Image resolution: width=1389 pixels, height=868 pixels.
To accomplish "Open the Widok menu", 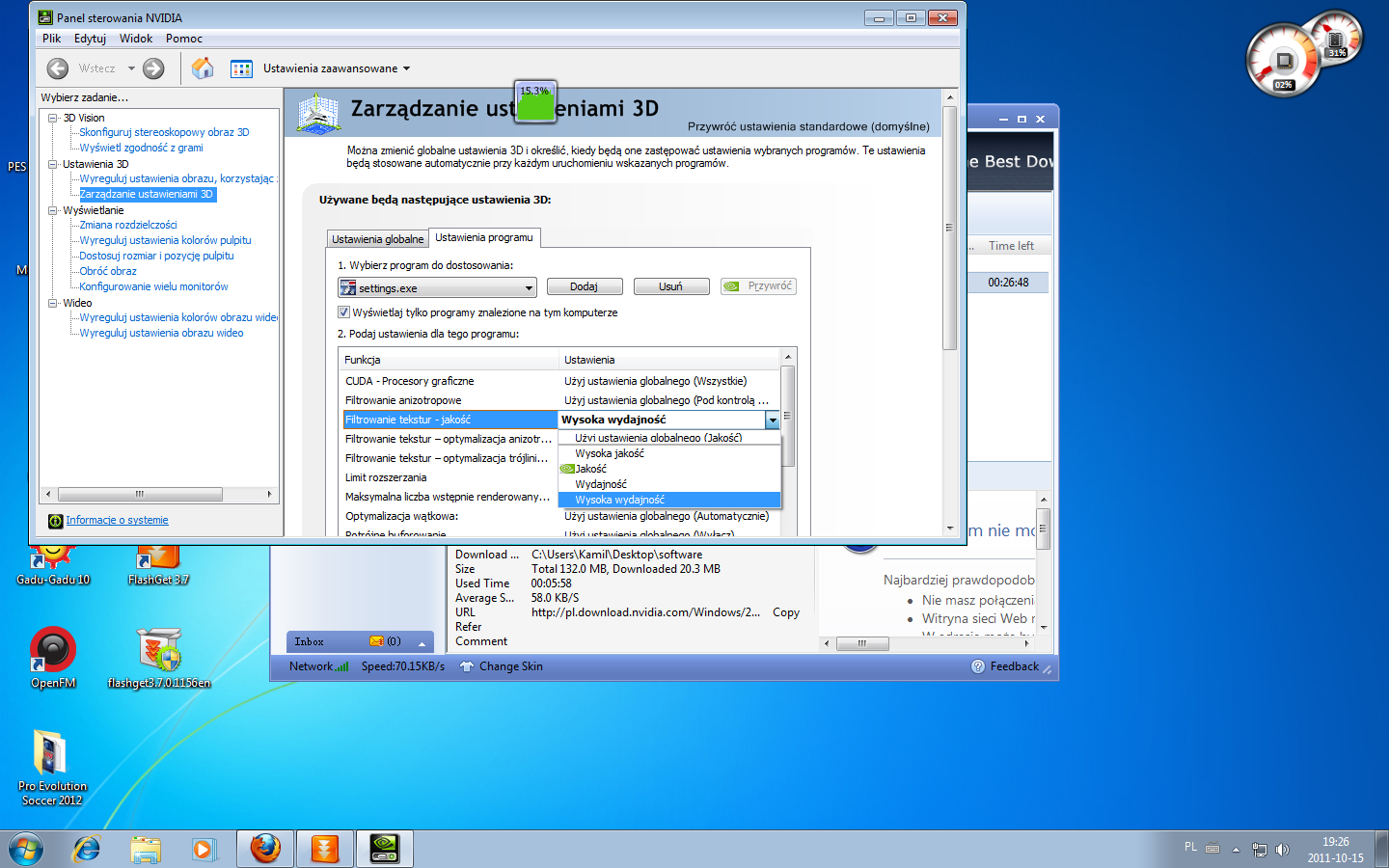I will click(x=136, y=39).
